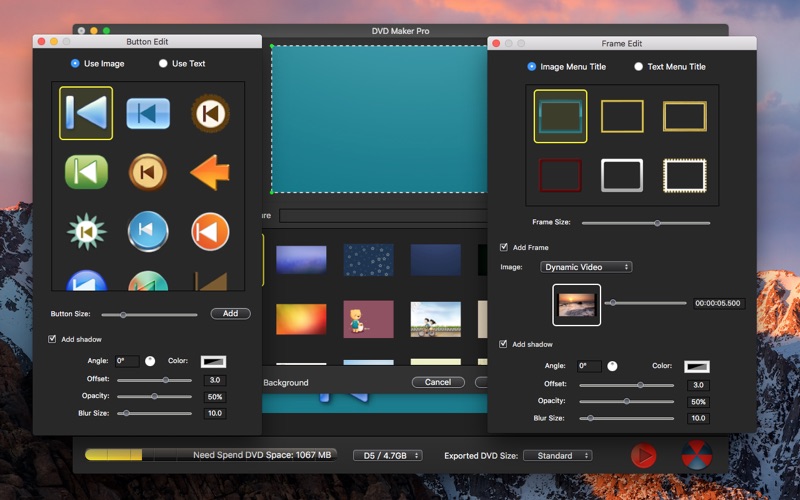The image size is (800, 500).
Task: Click the Cancel button
Action: tap(438, 382)
